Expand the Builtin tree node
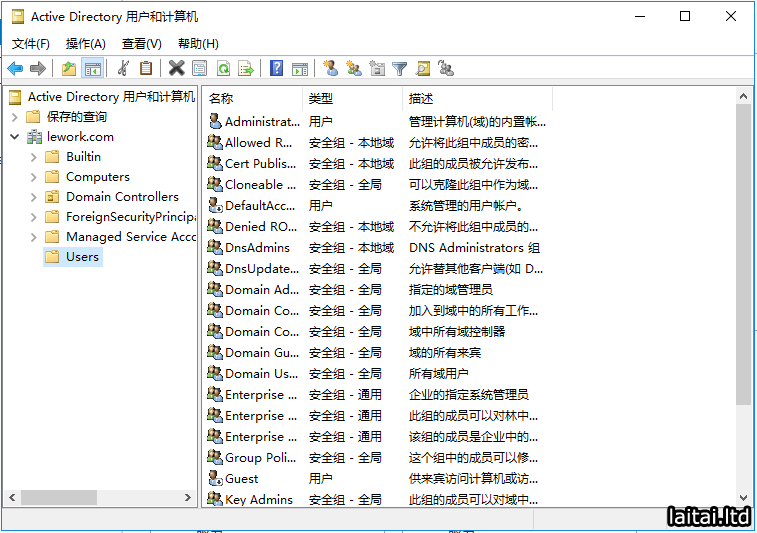 click(34, 157)
